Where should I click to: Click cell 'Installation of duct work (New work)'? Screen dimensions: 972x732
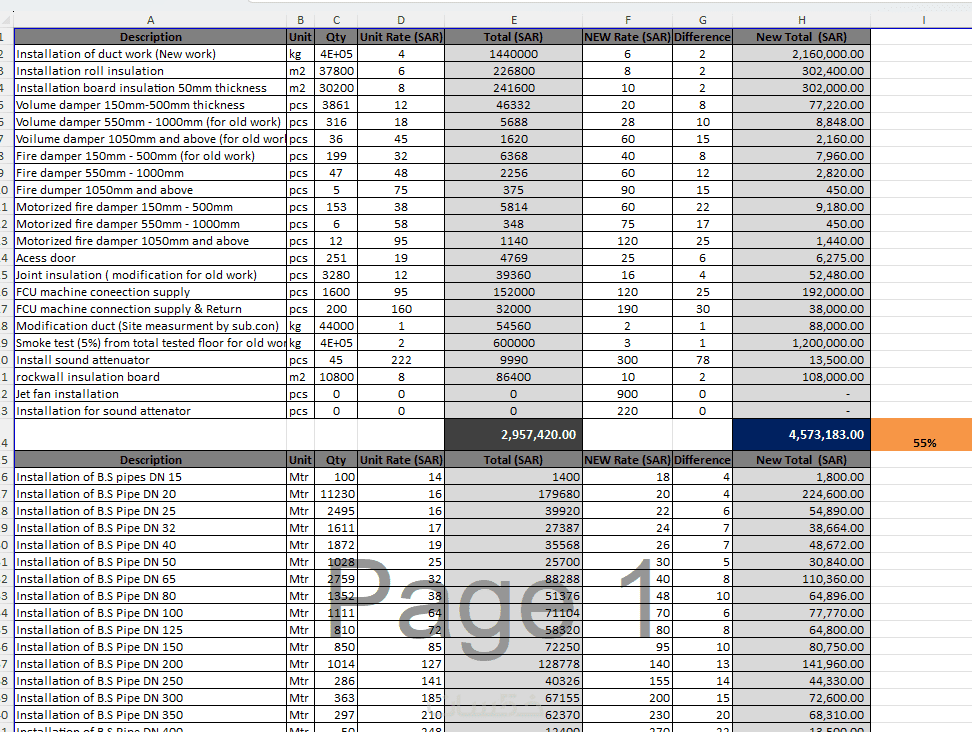pos(151,54)
